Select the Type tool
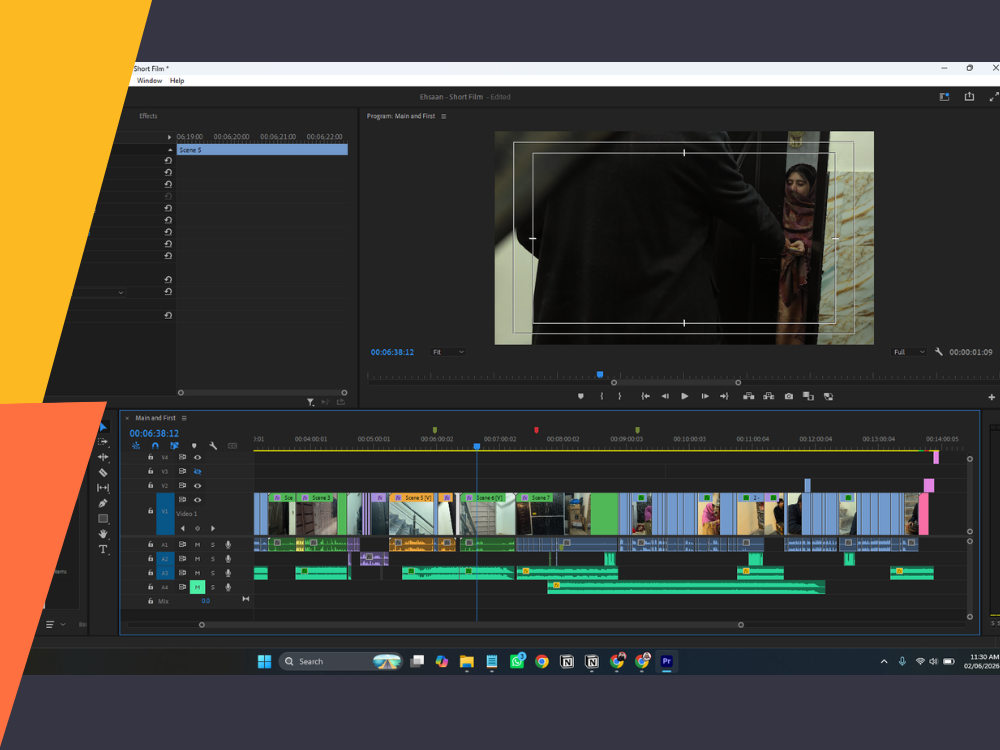The image size is (1000, 750). click(103, 549)
